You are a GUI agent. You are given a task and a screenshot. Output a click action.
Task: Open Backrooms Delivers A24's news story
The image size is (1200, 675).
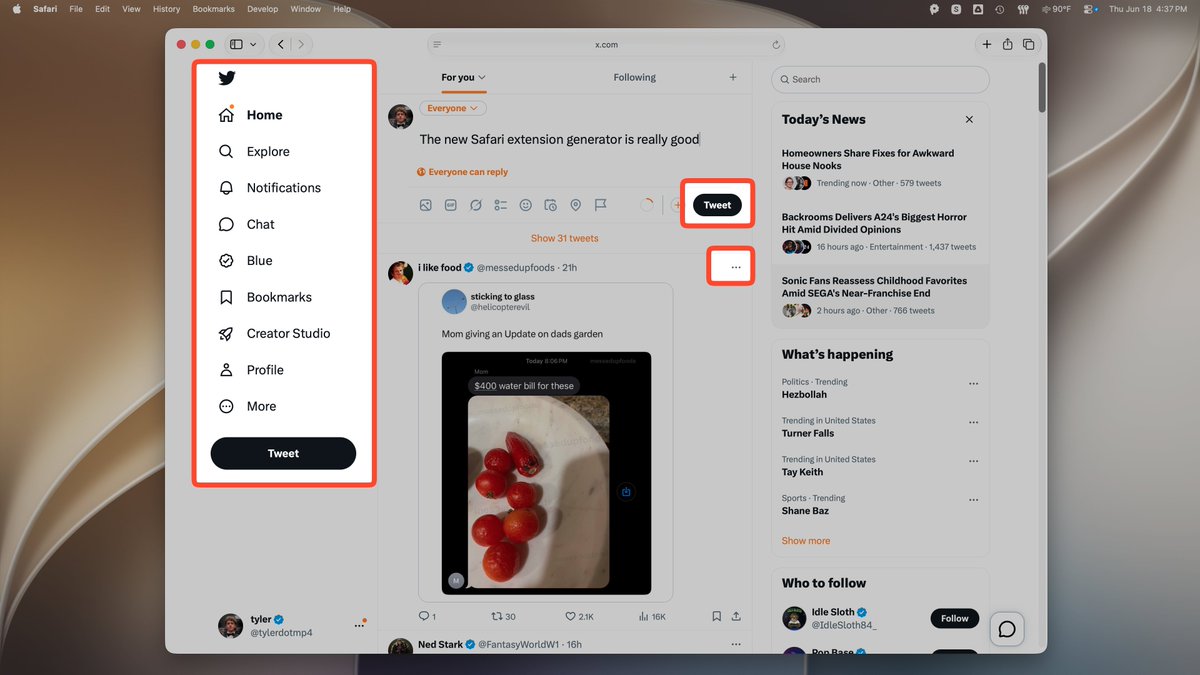(880, 232)
